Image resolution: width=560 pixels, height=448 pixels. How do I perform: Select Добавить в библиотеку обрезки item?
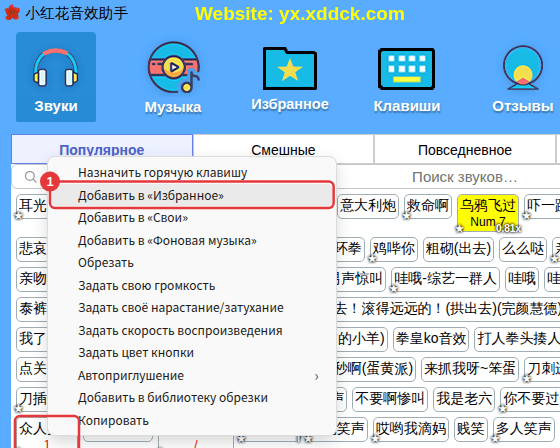192,398
